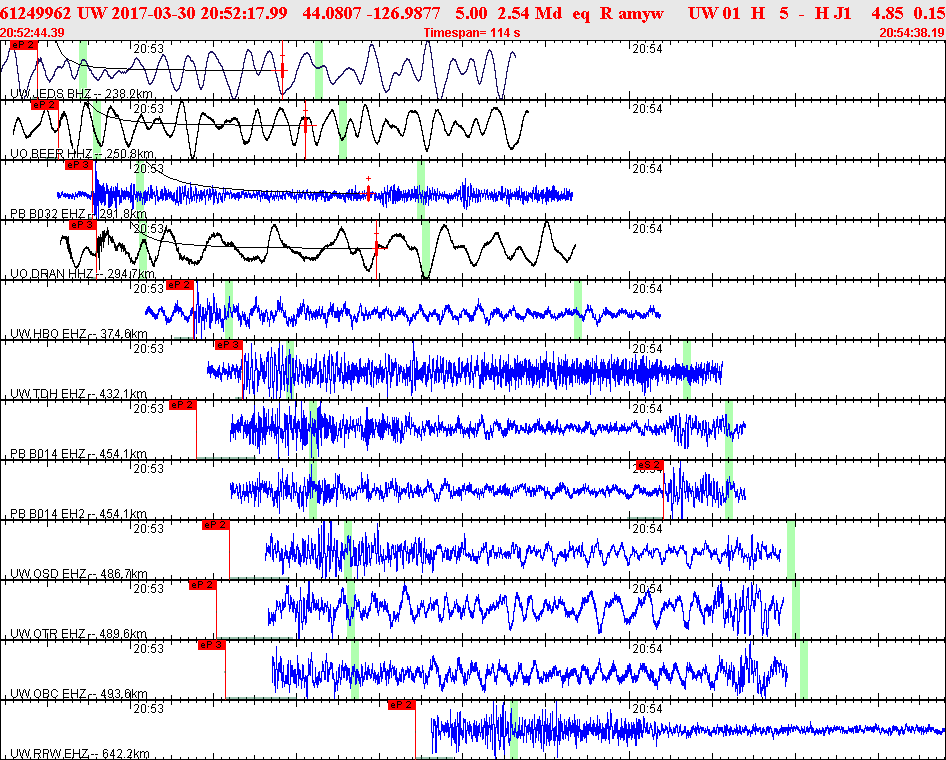Viewport: 946px width, 760px height.
Task: Click the 20:53 time label on UW.RRW trace
Action: pos(148,708)
